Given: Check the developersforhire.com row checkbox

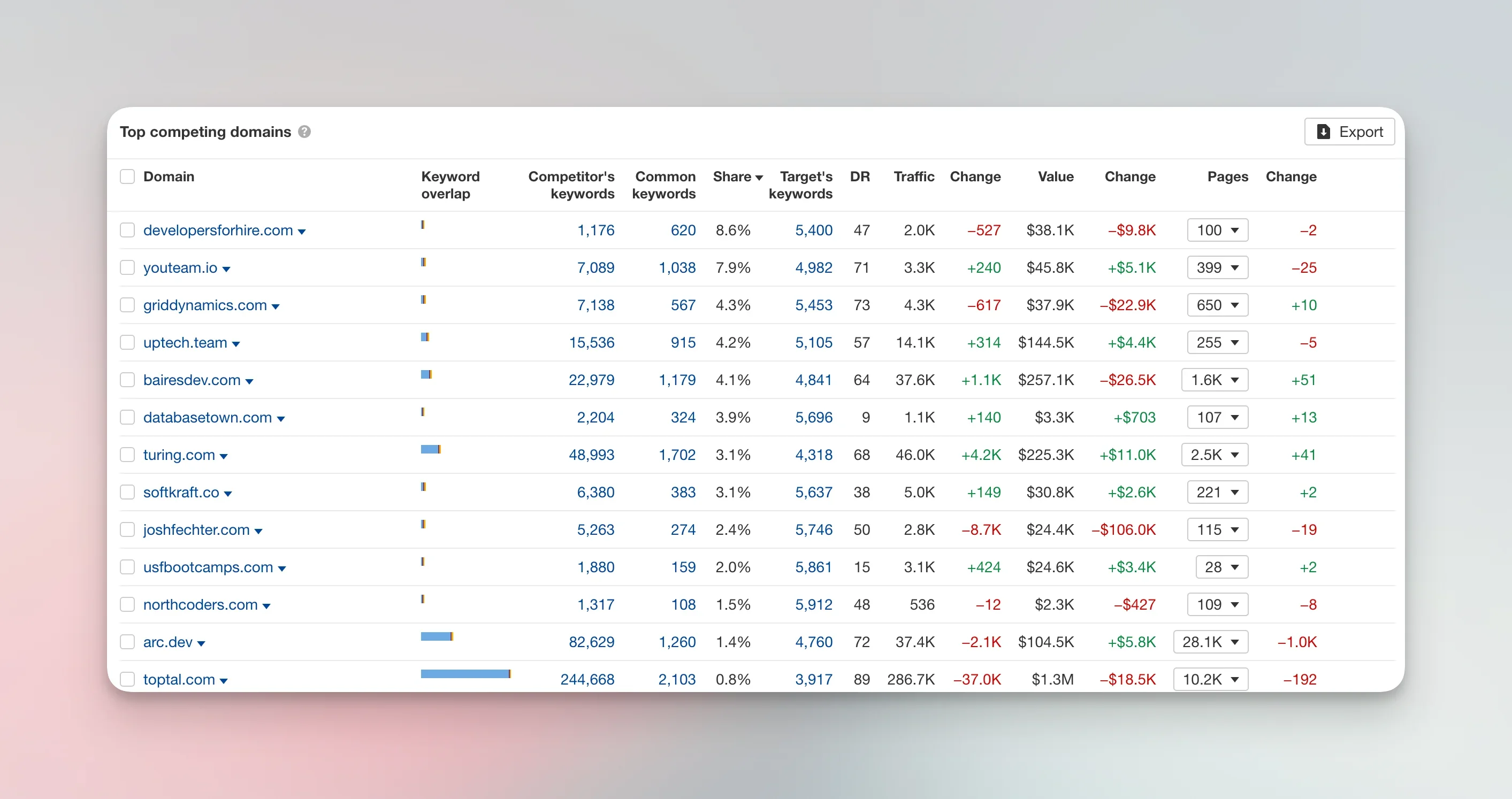Looking at the screenshot, I should [127, 230].
